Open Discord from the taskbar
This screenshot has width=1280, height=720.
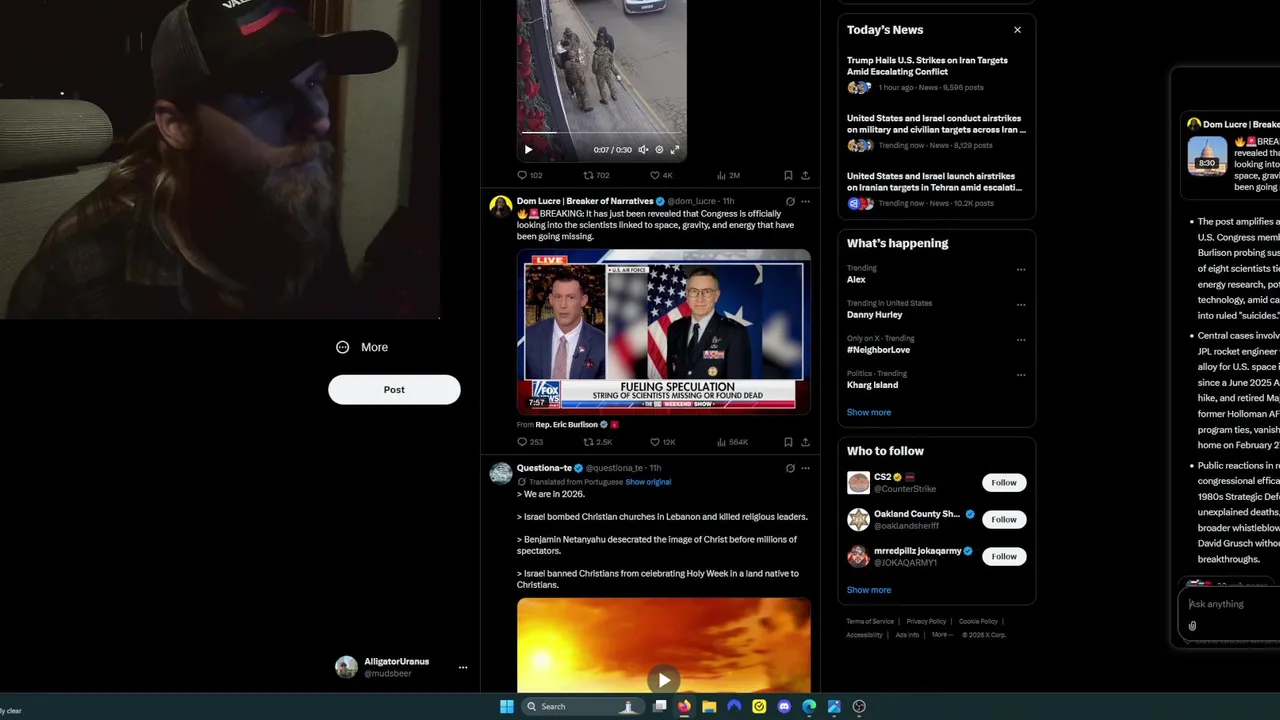784,706
